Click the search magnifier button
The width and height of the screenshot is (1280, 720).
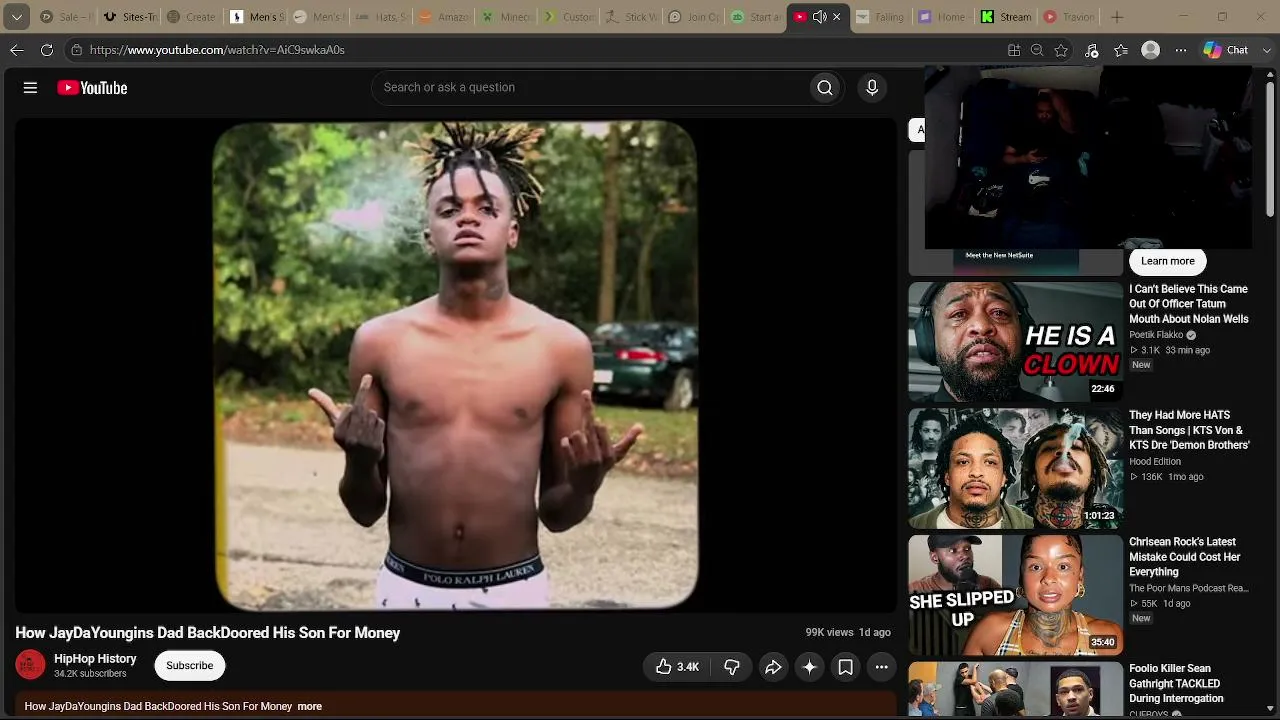(x=825, y=88)
